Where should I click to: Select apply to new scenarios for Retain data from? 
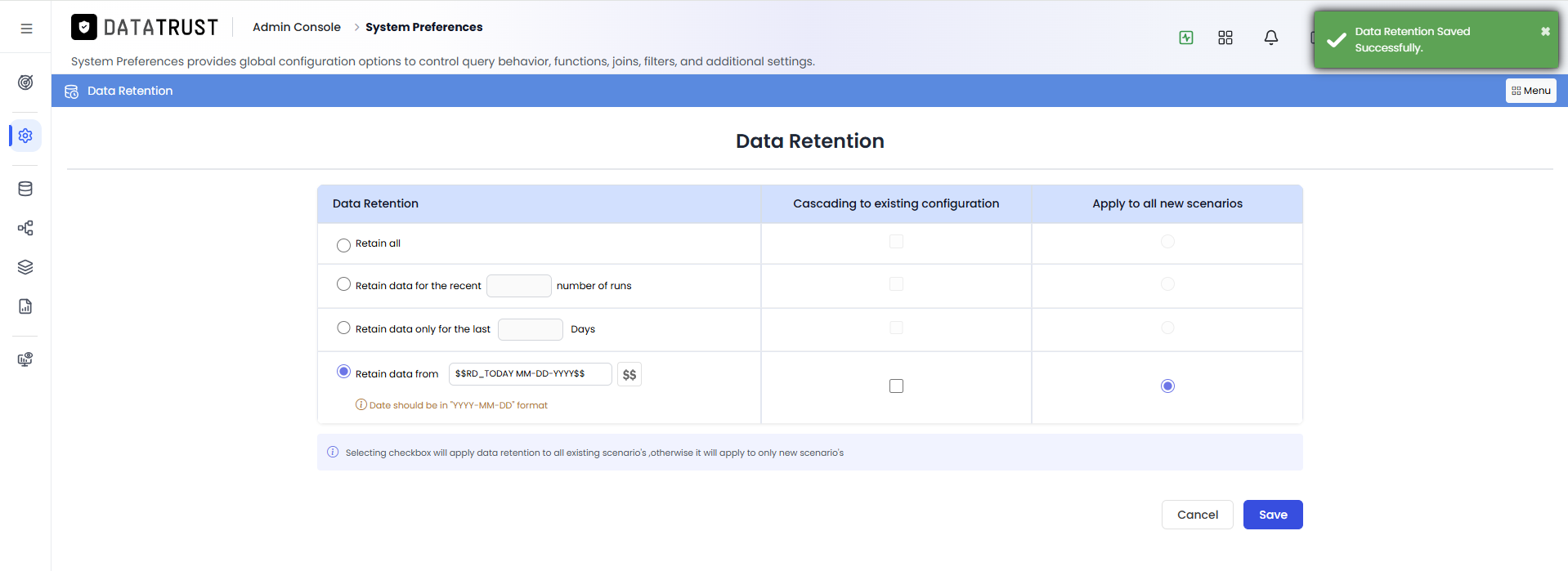tap(1167, 386)
